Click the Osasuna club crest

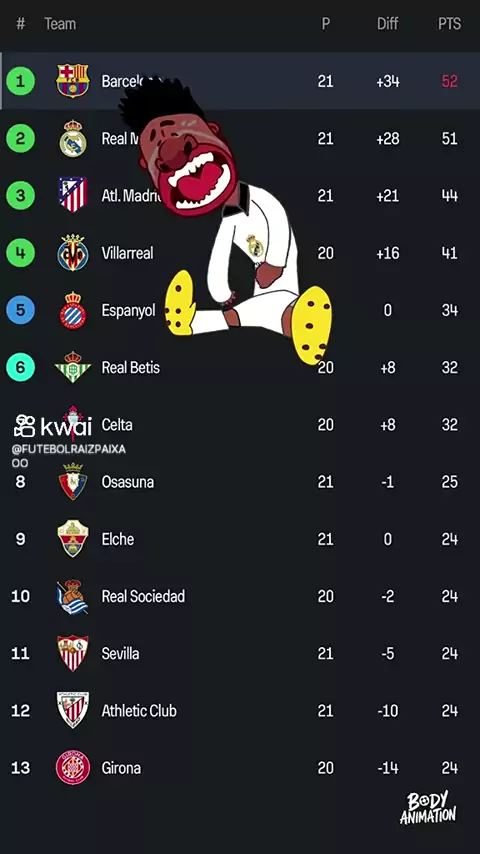click(x=72, y=481)
